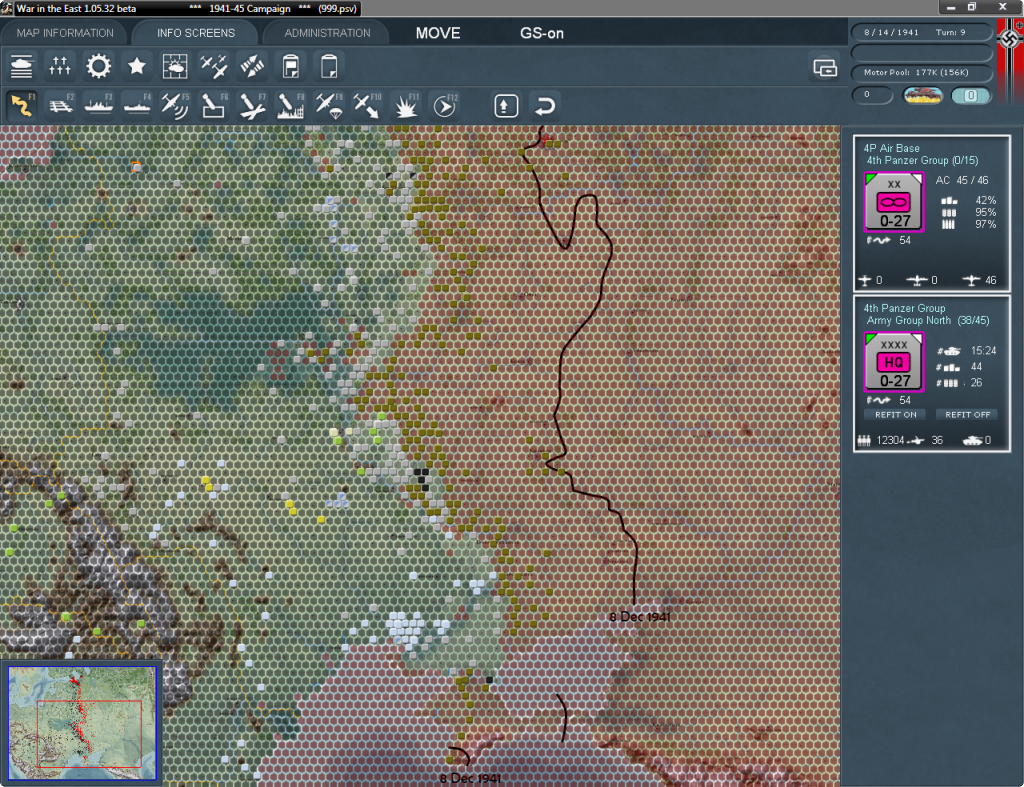Select the 4P Air Base XX counter
Viewport: 1024px width, 787px height.
(x=893, y=202)
